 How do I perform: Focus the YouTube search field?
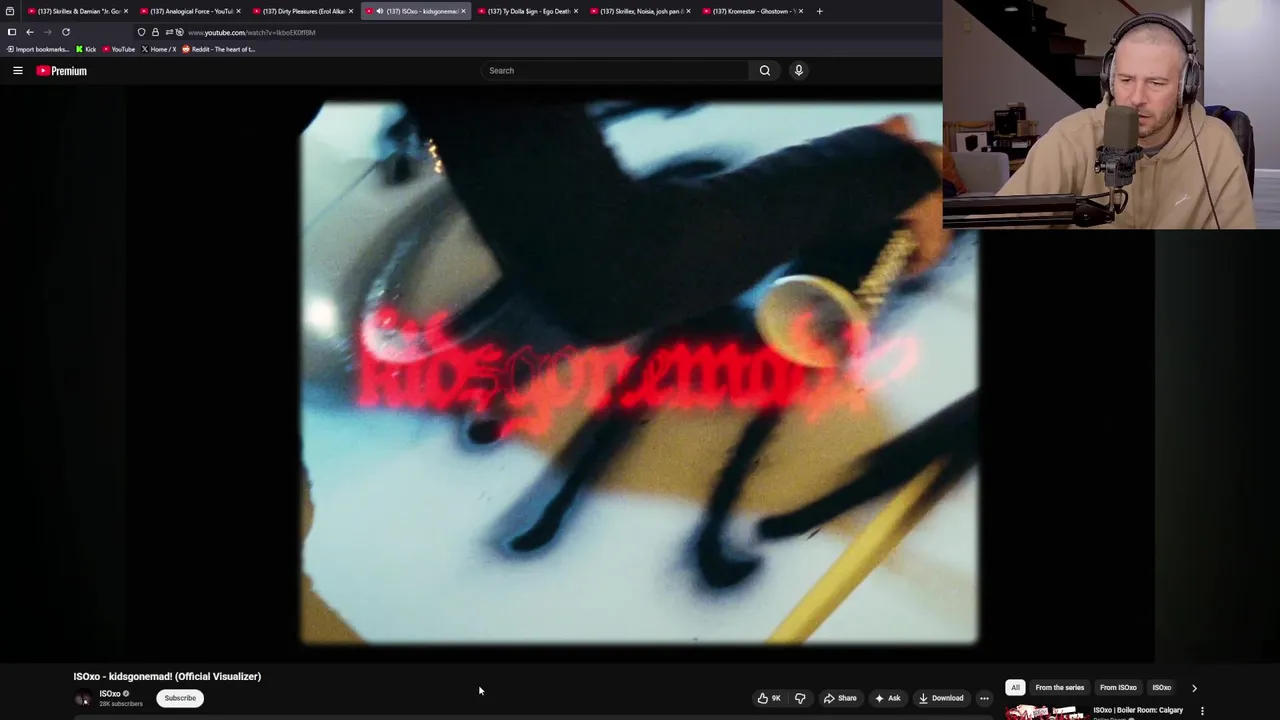(x=615, y=70)
